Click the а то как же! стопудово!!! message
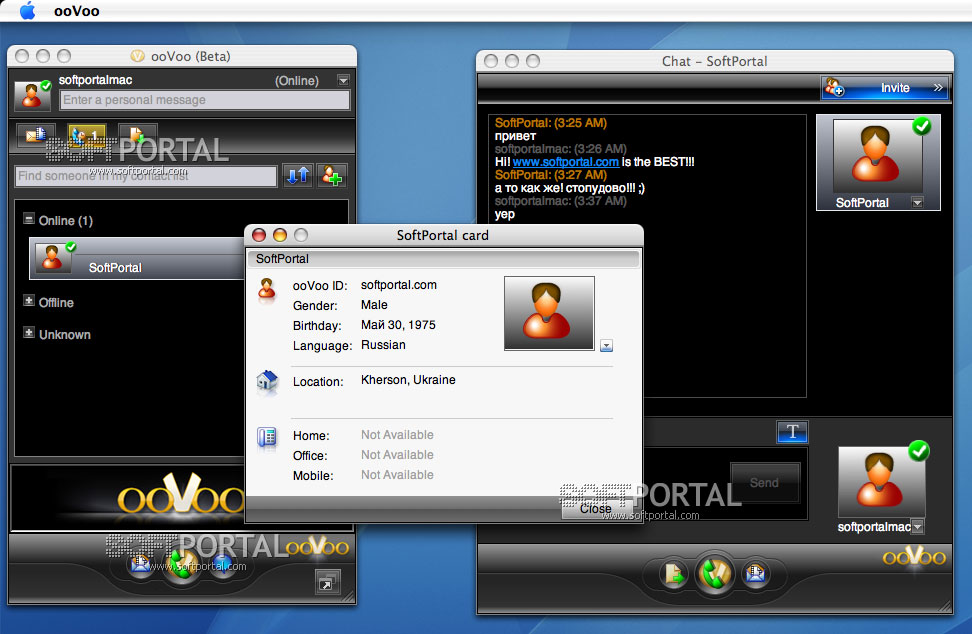This screenshot has width=972, height=634. (570, 188)
